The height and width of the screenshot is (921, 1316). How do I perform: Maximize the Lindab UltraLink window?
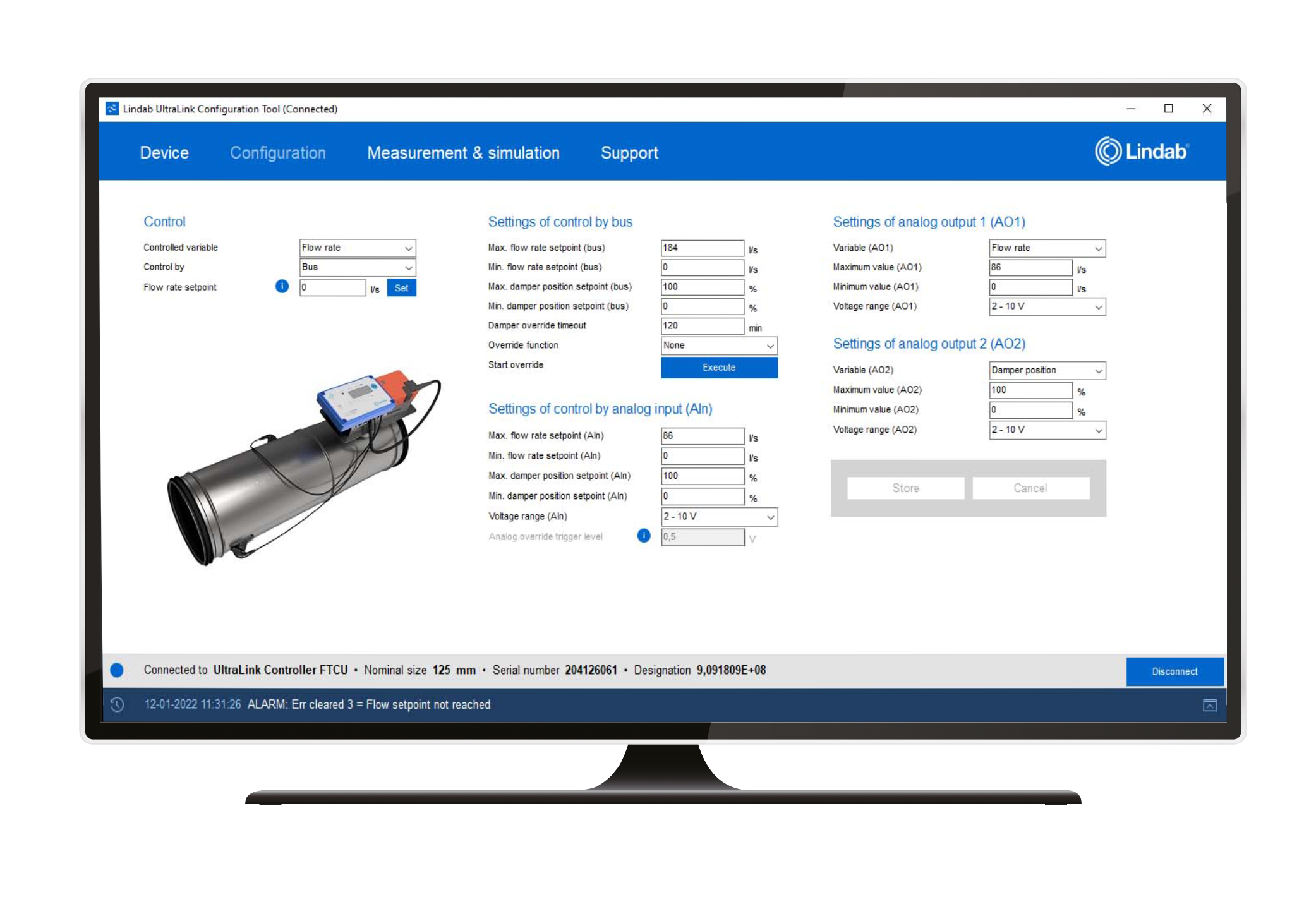pyautogui.click(x=1169, y=109)
